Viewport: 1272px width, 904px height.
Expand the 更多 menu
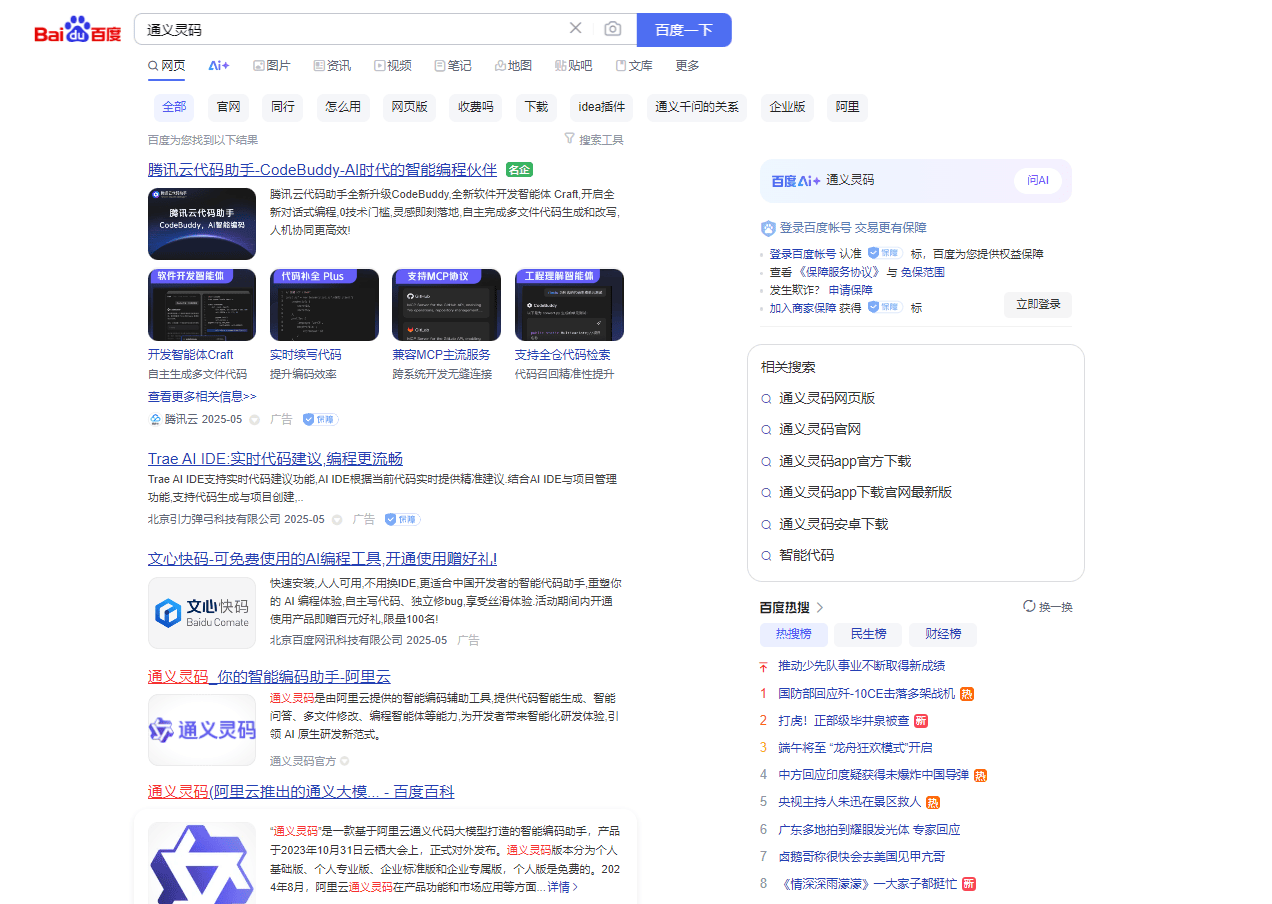(x=687, y=66)
